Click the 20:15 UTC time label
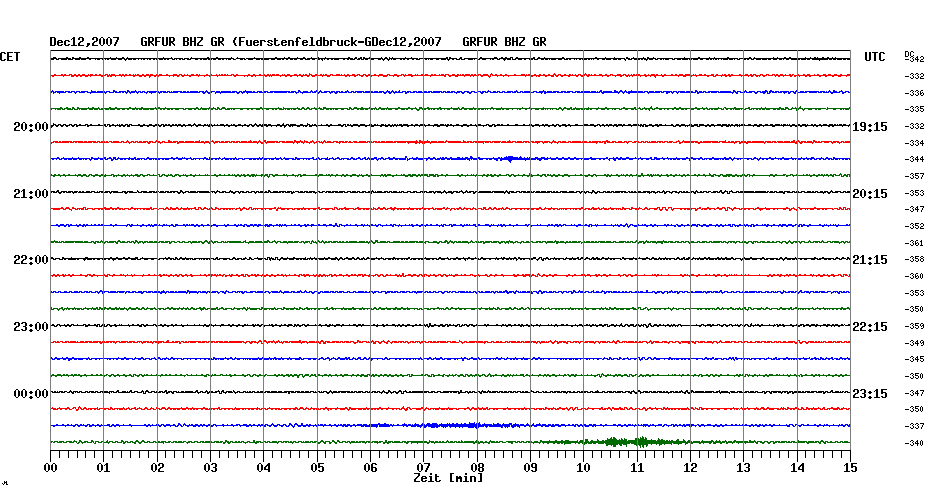The width and height of the screenshot is (930, 494). pos(870,194)
